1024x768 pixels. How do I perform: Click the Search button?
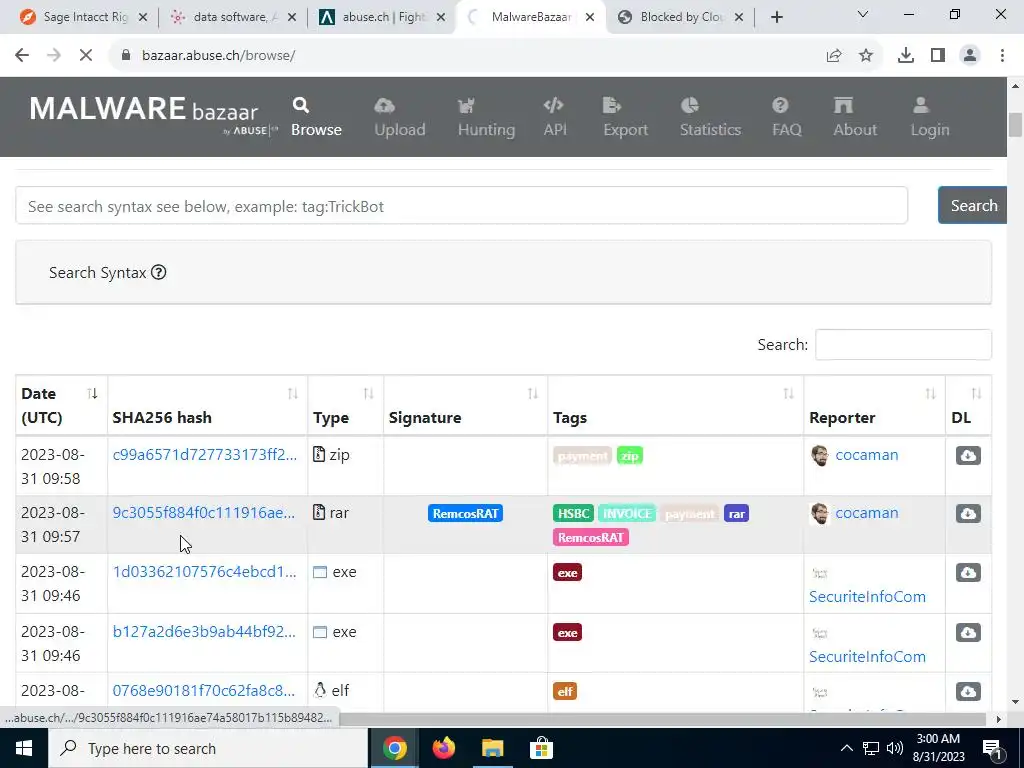click(973, 206)
